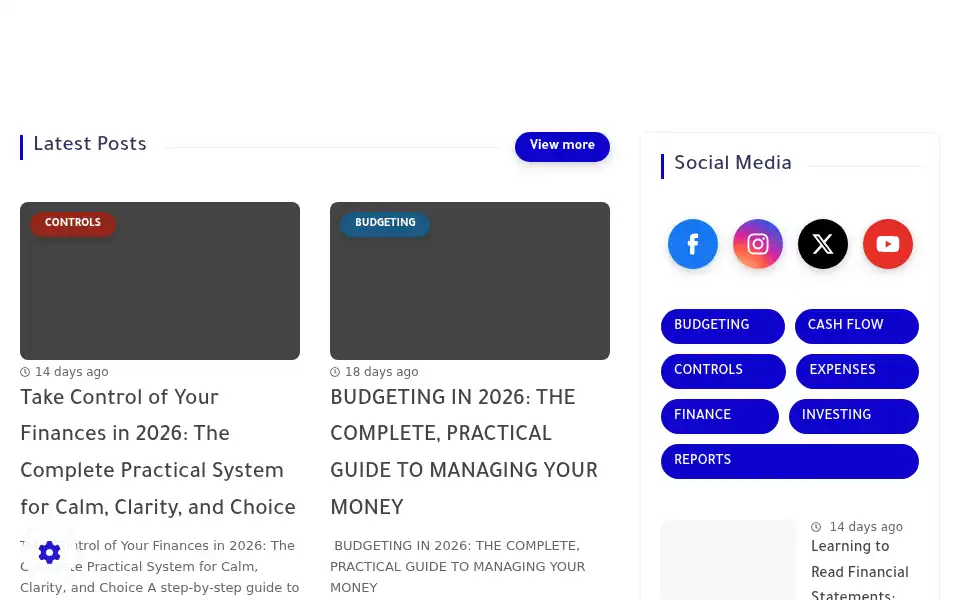Select the EXPENSES category tag

click(857, 371)
